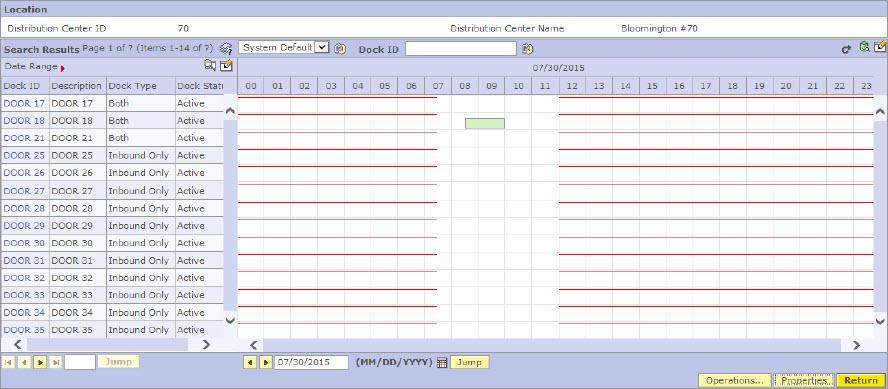Viewport: 888px width, 389px height.
Task: Click timeline vertical scroll up arrow
Action: (880, 112)
